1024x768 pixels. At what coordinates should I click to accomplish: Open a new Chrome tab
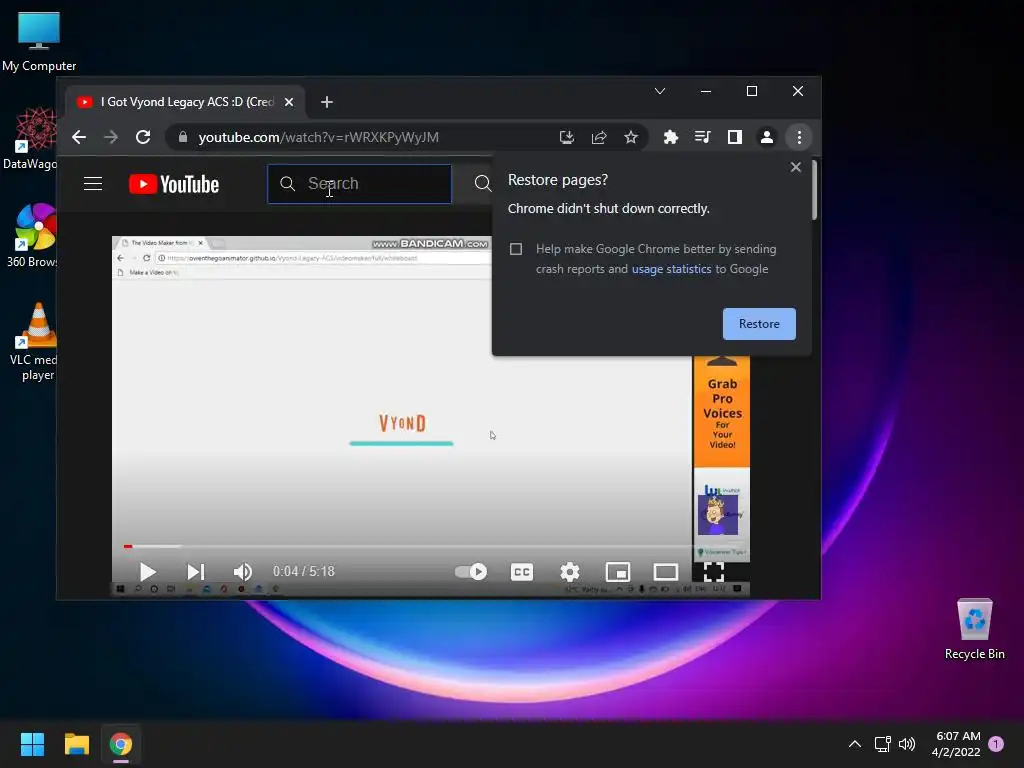[327, 102]
